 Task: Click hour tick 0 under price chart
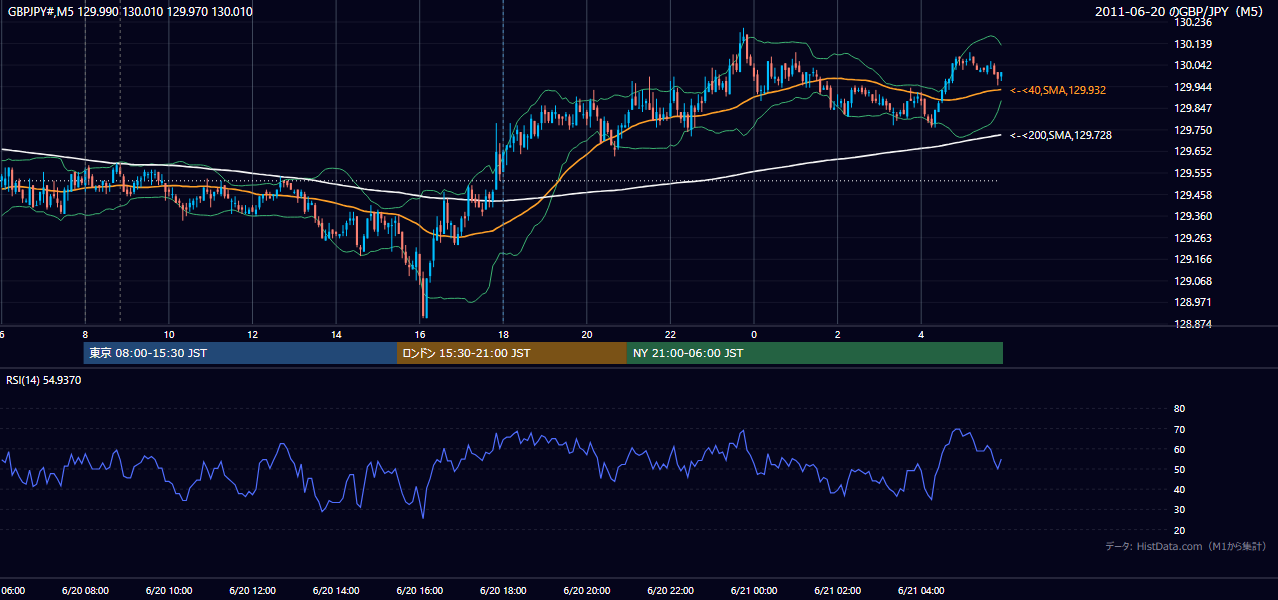coord(754,334)
